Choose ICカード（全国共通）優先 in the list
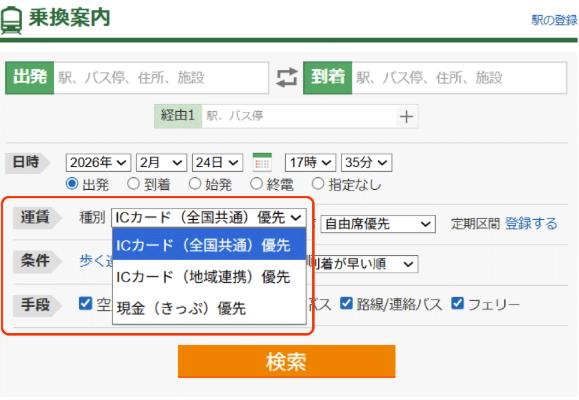This screenshot has width=579, height=400. click(209, 244)
